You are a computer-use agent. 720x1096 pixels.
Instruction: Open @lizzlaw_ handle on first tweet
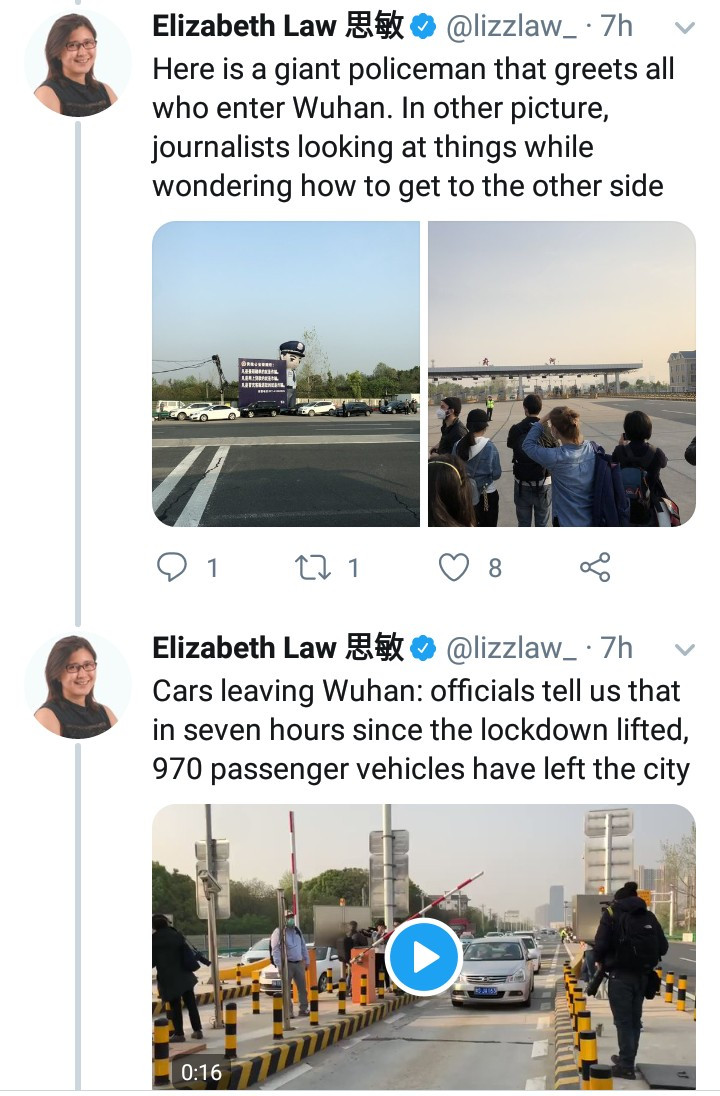512,27
